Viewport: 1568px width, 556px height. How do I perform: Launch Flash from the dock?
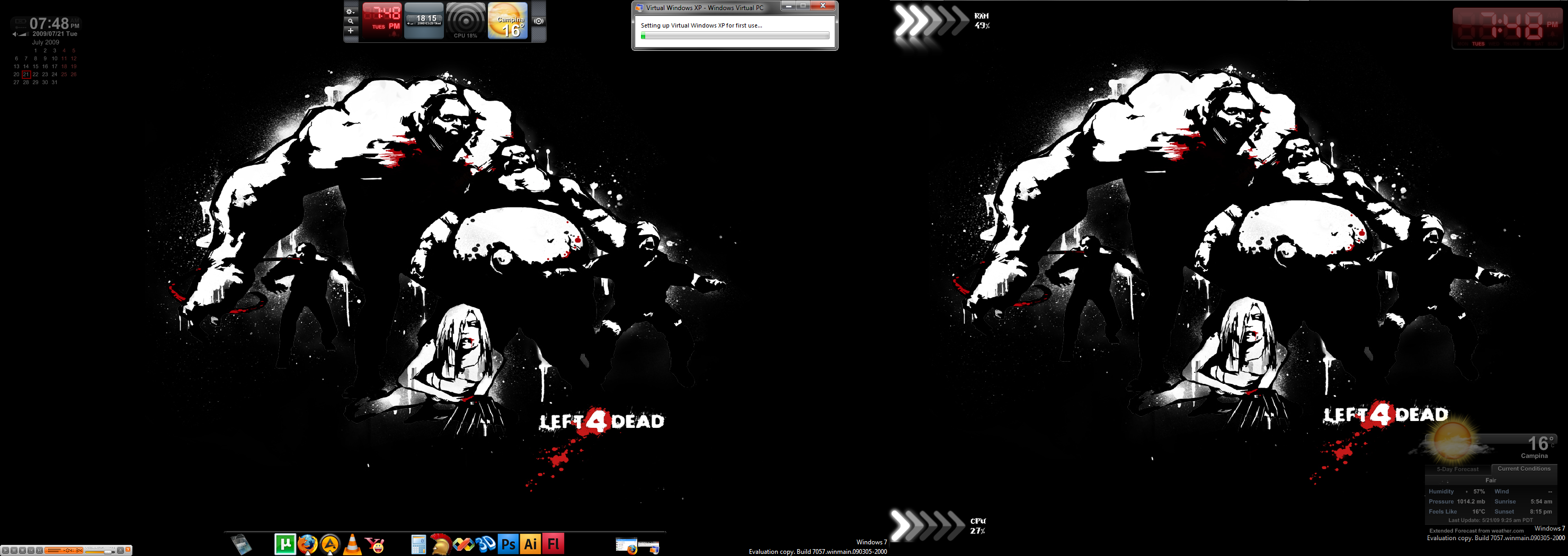(553, 544)
